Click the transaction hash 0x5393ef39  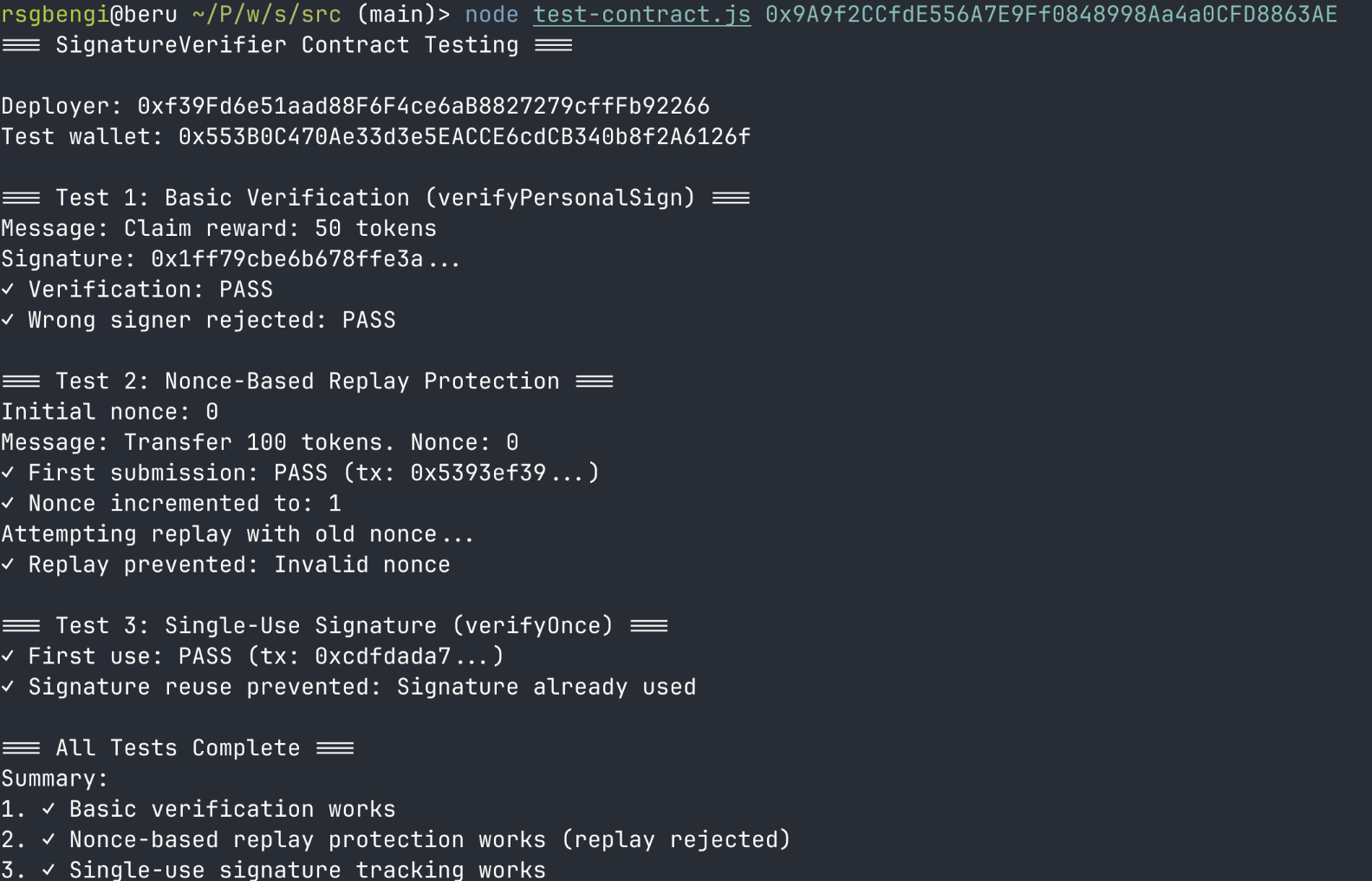pos(478,473)
